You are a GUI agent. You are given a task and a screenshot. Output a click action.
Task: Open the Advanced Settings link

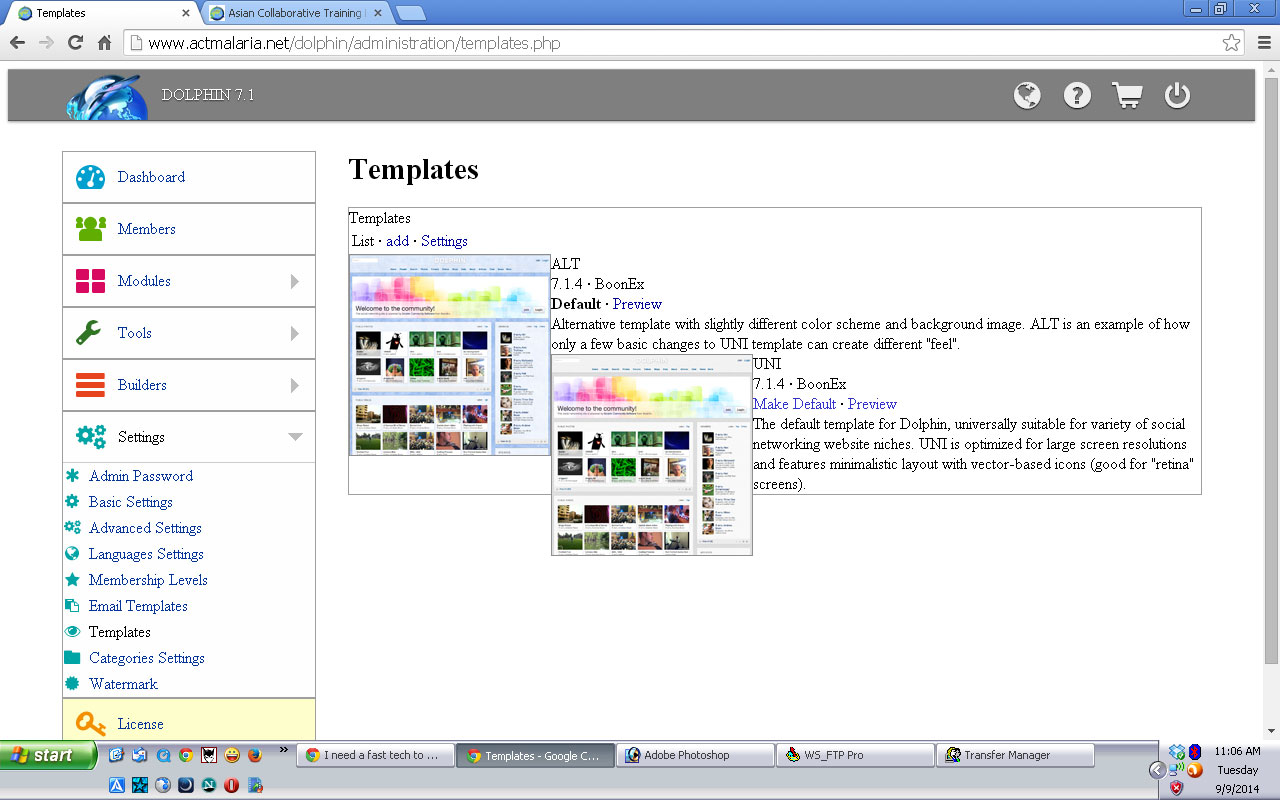(x=145, y=528)
